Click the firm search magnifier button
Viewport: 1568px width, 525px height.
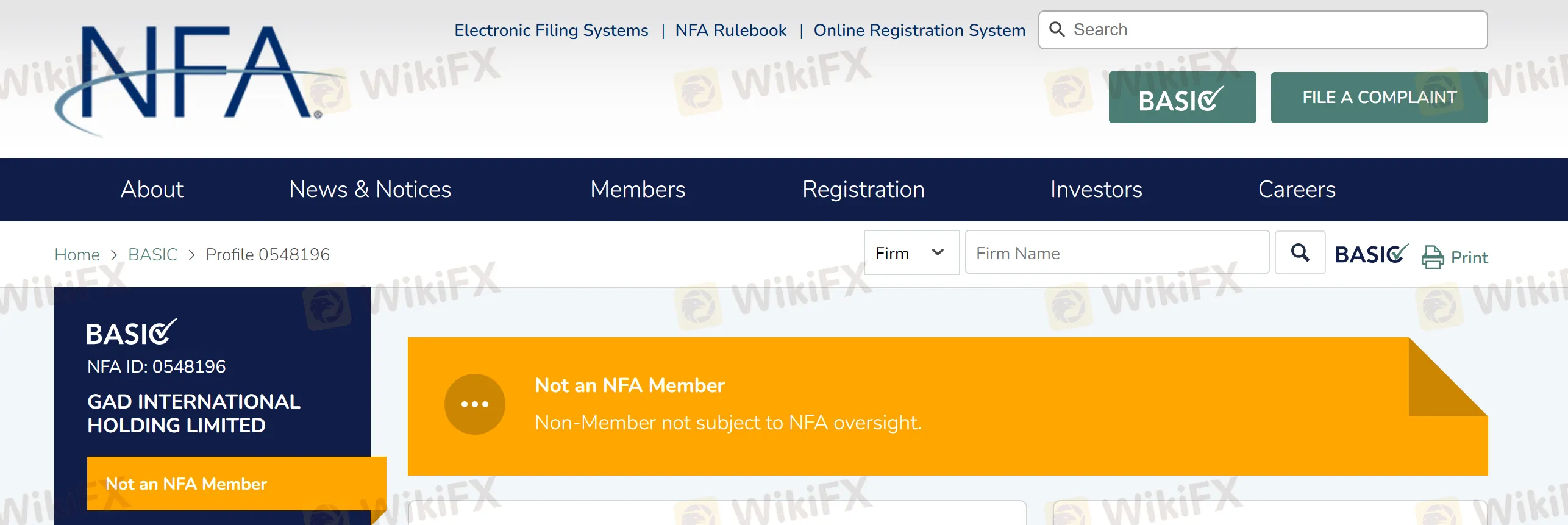[1300, 252]
